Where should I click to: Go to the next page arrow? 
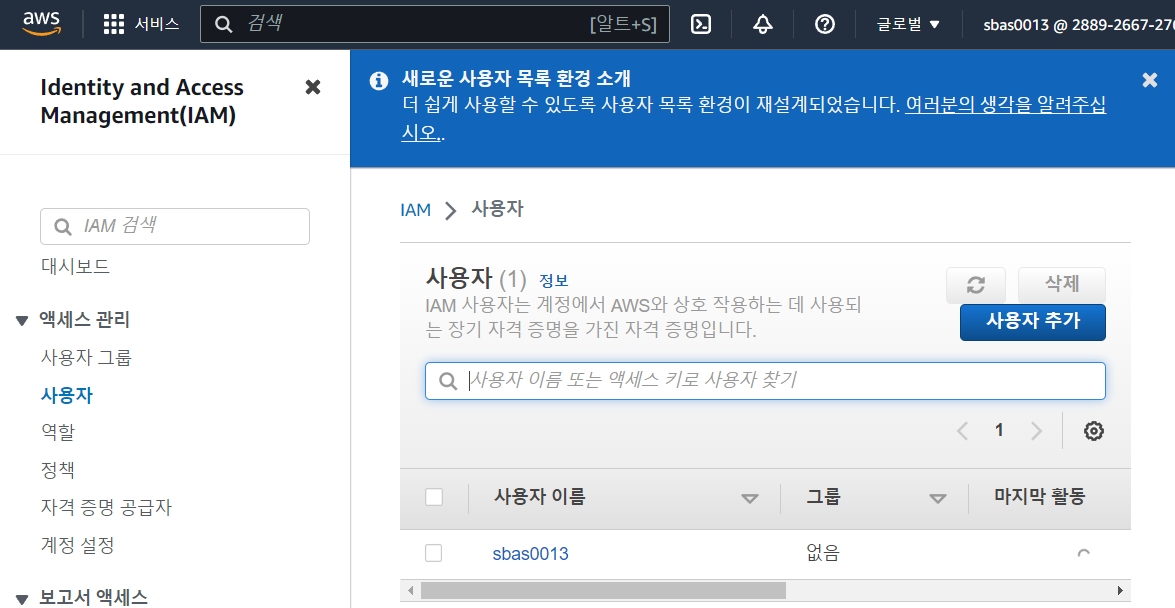click(1036, 430)
